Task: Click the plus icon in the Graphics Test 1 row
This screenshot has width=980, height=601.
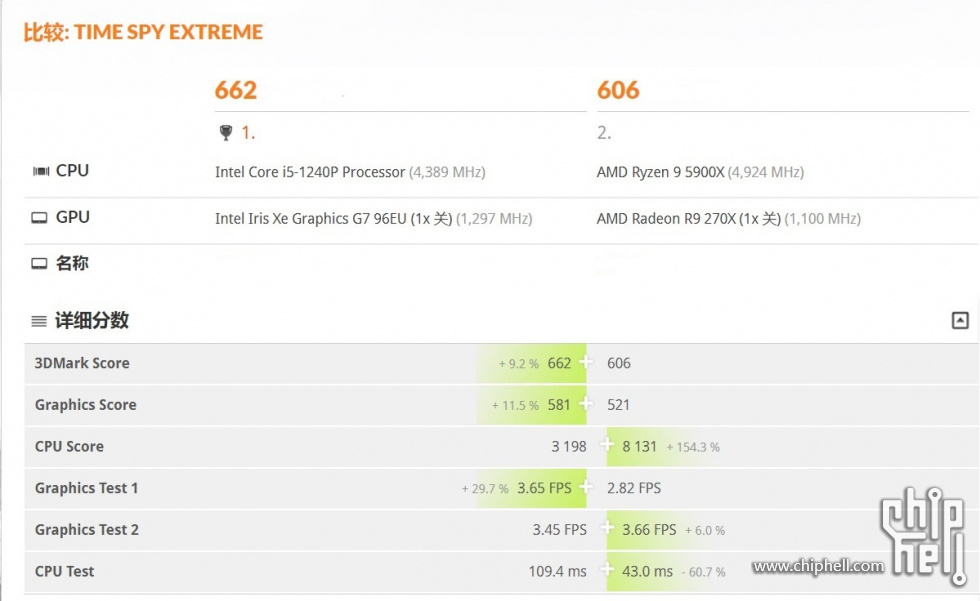Action: coord(586,486)
